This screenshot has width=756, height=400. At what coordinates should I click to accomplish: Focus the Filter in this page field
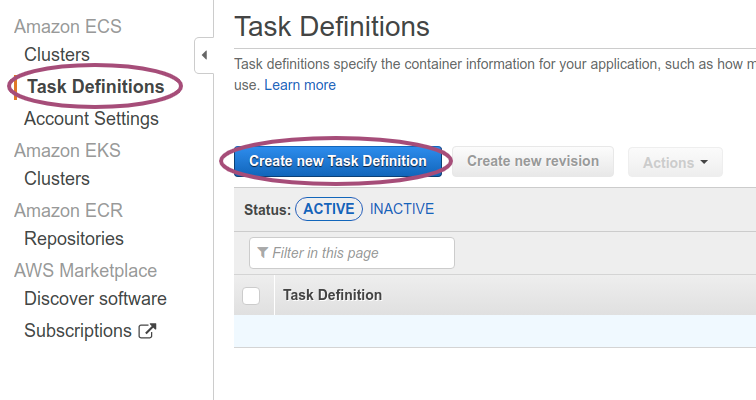[351, 253]
